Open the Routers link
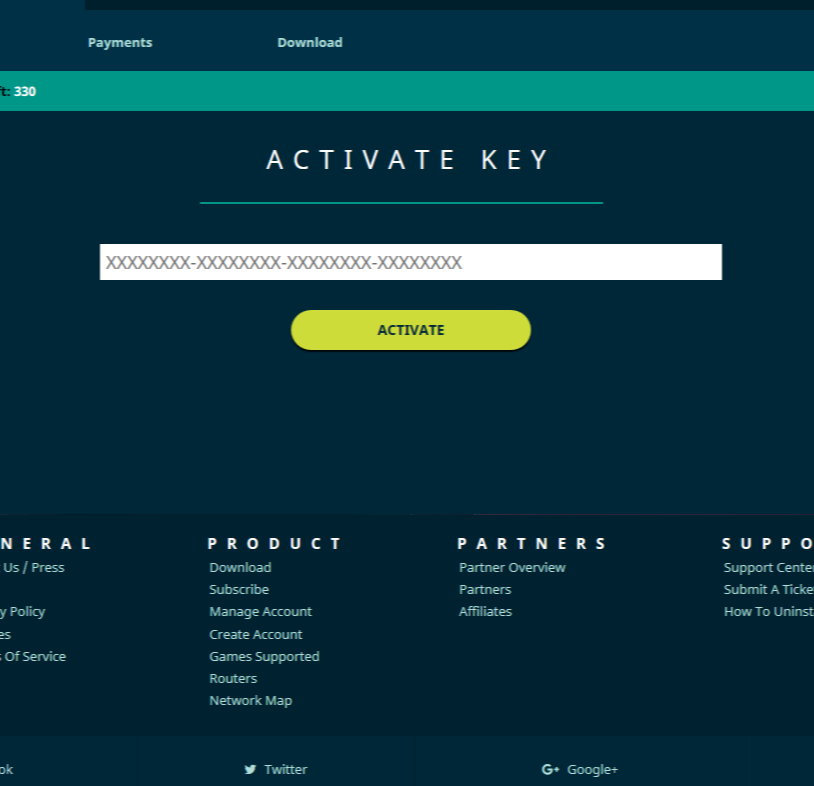The width and height of the screenshot is (814, 786). (233, 678)
